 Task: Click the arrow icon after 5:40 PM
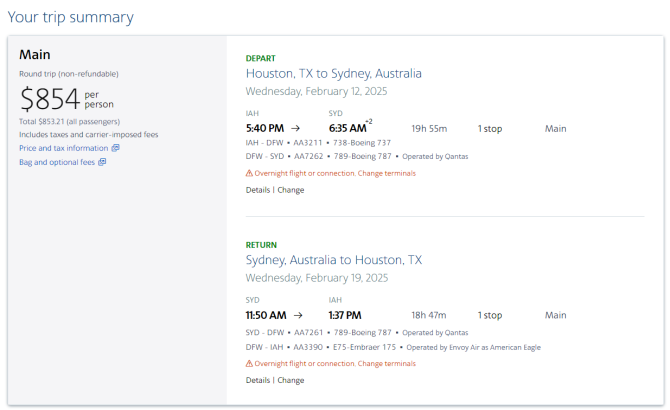tap(295, 128)
